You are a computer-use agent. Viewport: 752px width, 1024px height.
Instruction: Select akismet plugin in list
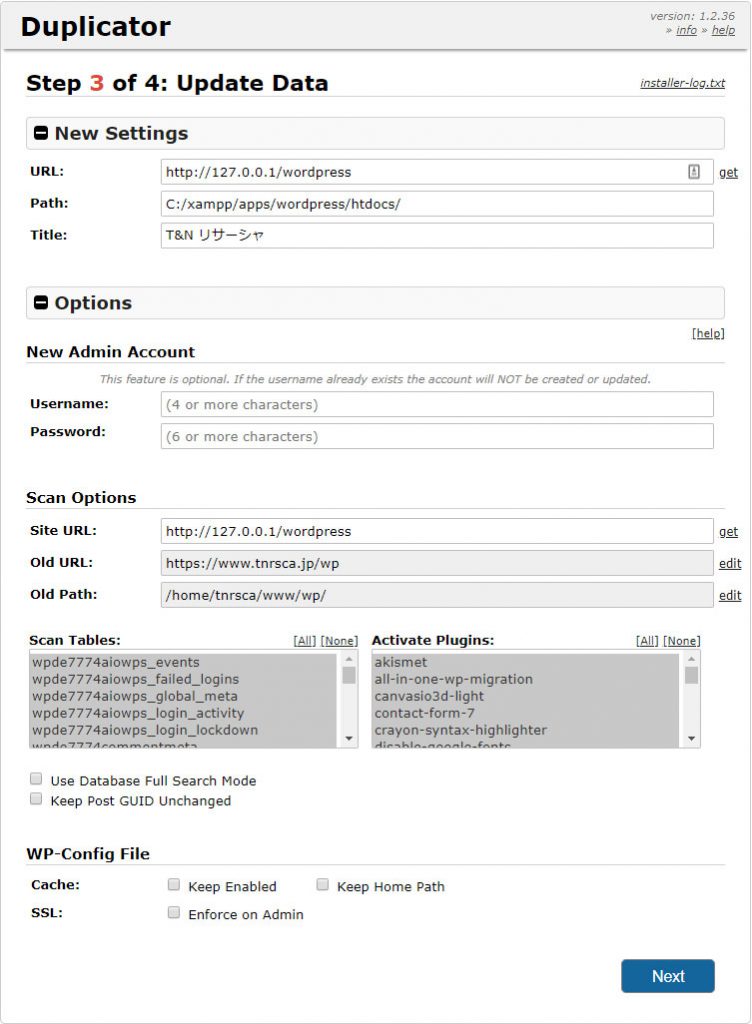point(525,662)
